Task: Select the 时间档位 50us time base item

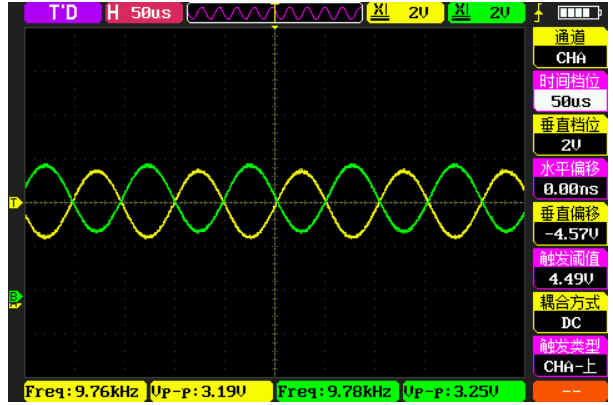Action: pos(570,91)
